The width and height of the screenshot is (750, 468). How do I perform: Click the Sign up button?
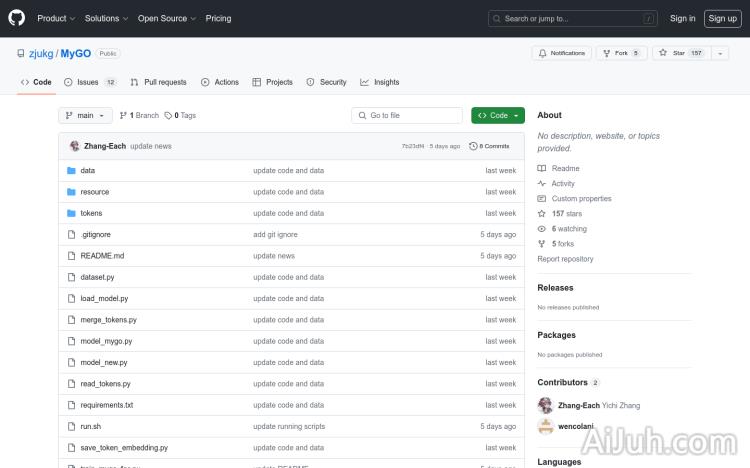click(721, 18)
